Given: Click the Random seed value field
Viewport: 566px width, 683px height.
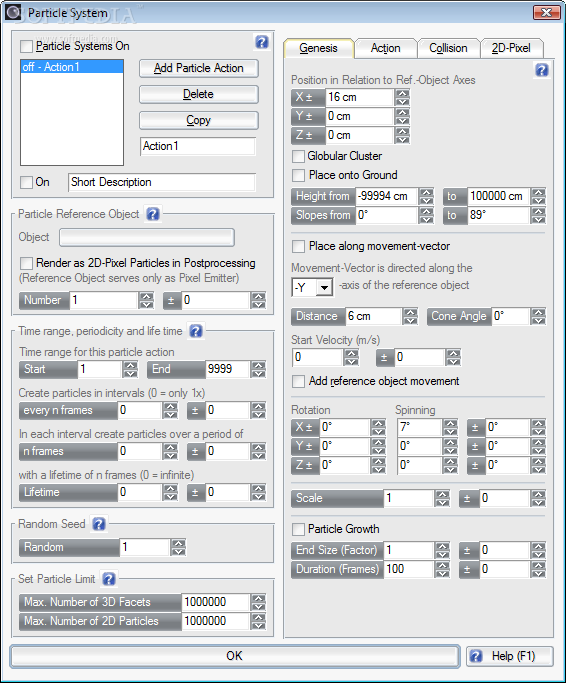Looking at the screenshot, I should pos(145,548).
